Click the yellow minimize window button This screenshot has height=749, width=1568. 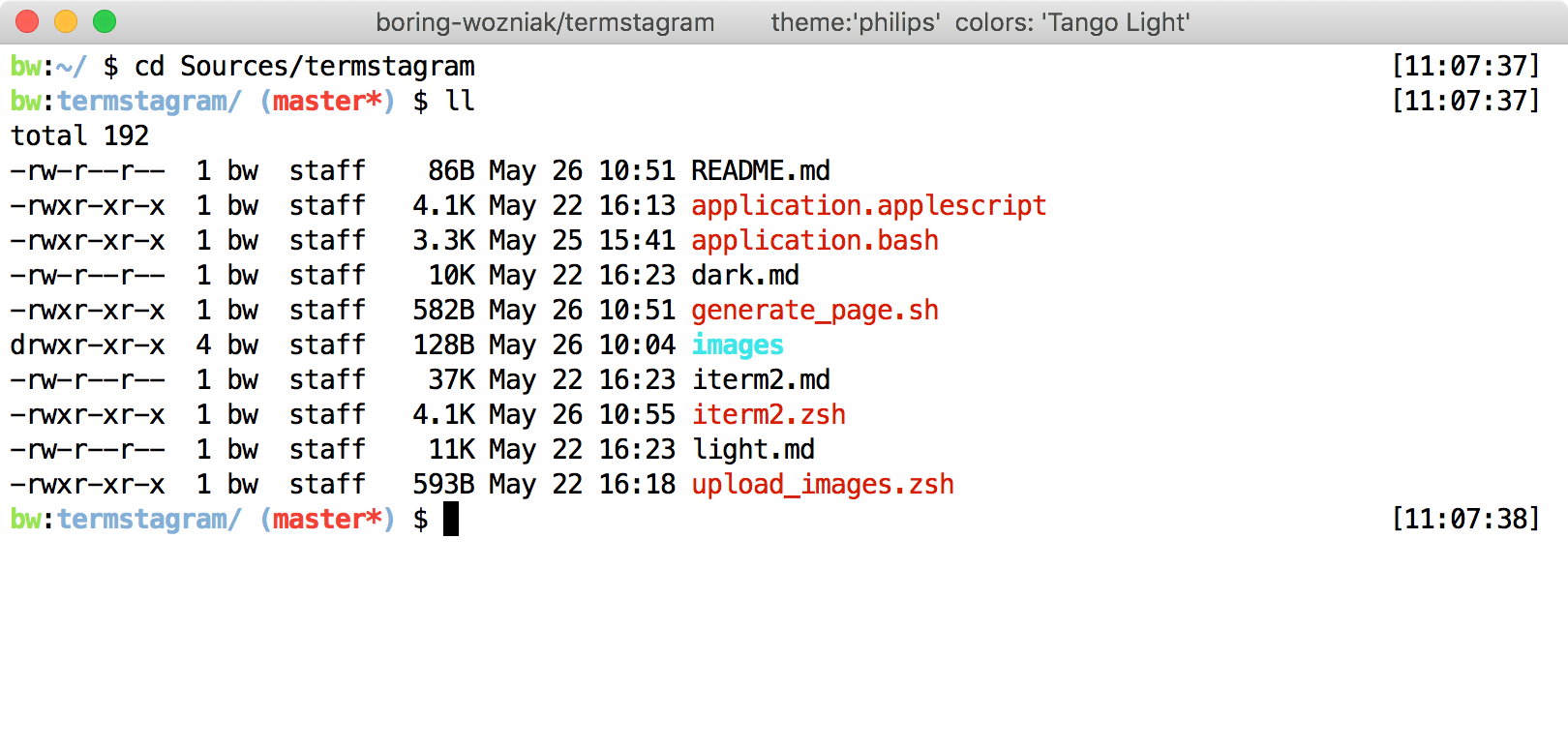pyautogui.click(x=66, y=21)
